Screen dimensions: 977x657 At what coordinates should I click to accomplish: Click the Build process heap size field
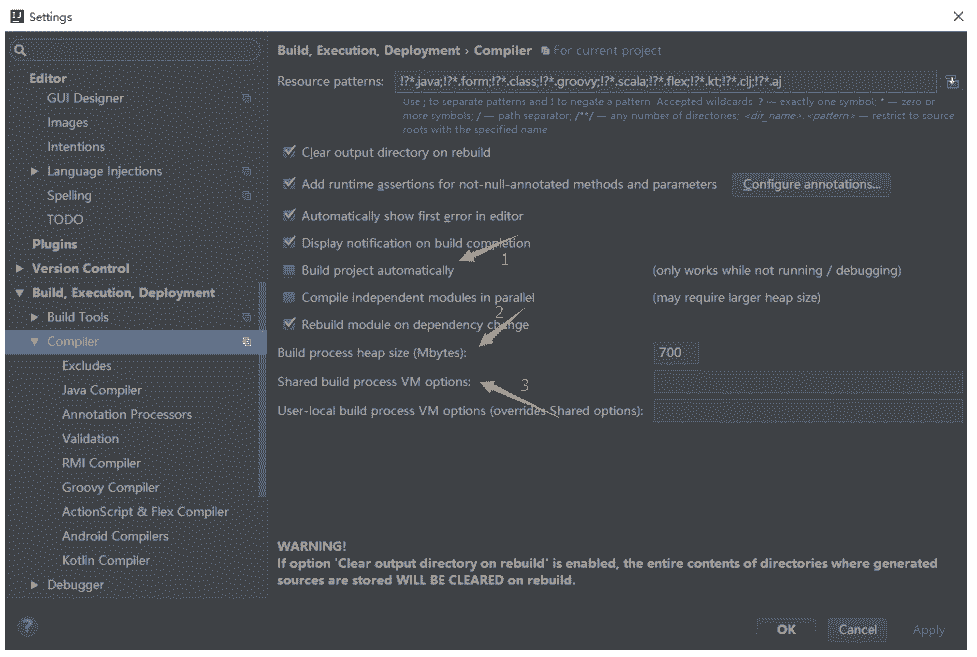(x=676, y=353)
